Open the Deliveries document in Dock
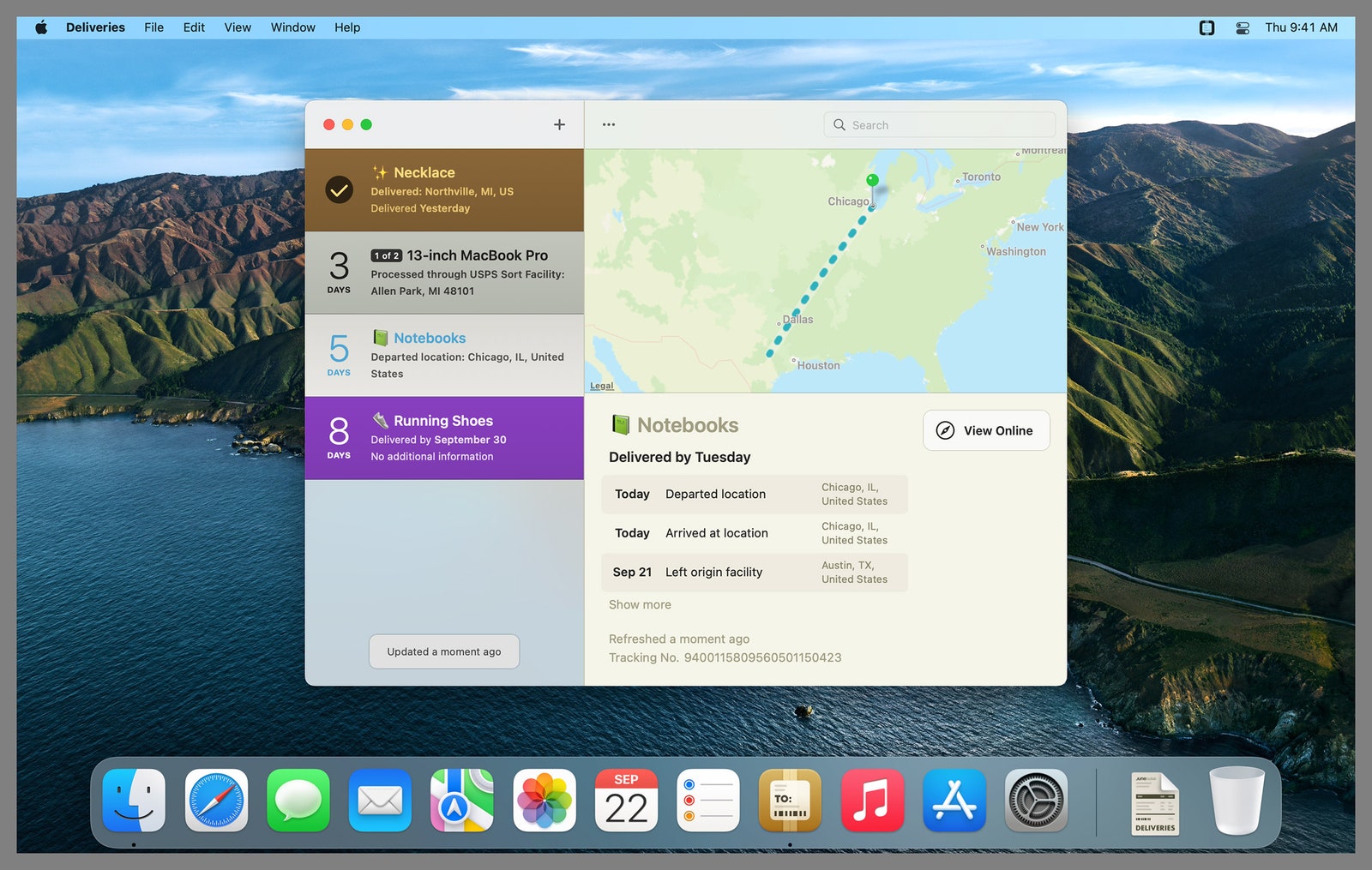This screenshot has height=870, width=1372. pyautogui.click(x=1155, y=803)
